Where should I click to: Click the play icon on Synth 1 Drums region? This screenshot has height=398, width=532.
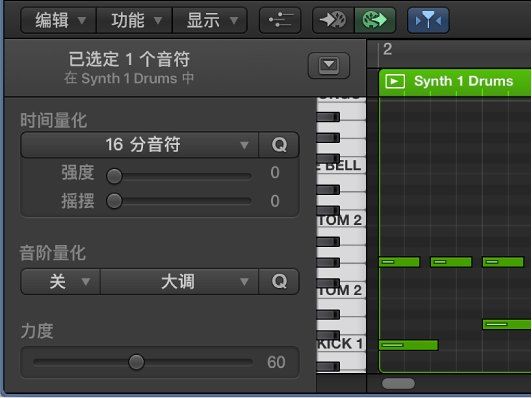tap(395, 81)
